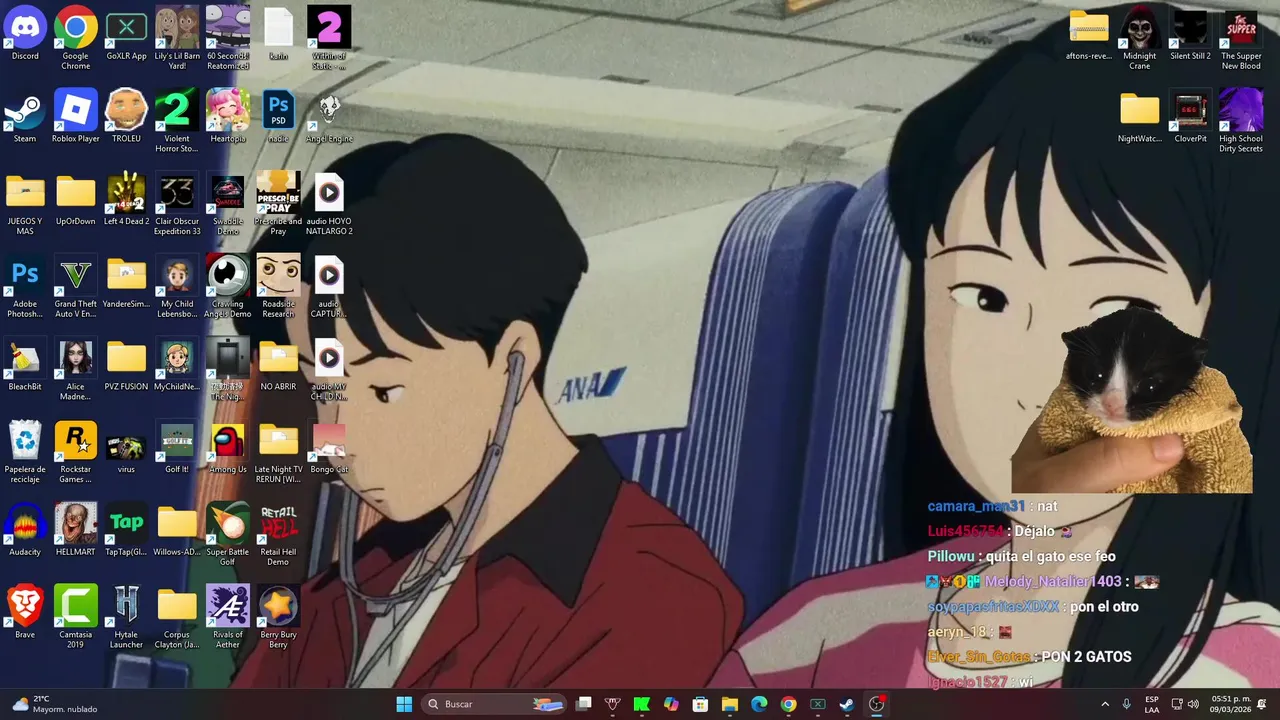Select the High School Dirty Secrets icon
The height and width of the screenshot is (720, 1280).
pyautogui.click(x=1241, y=122)
